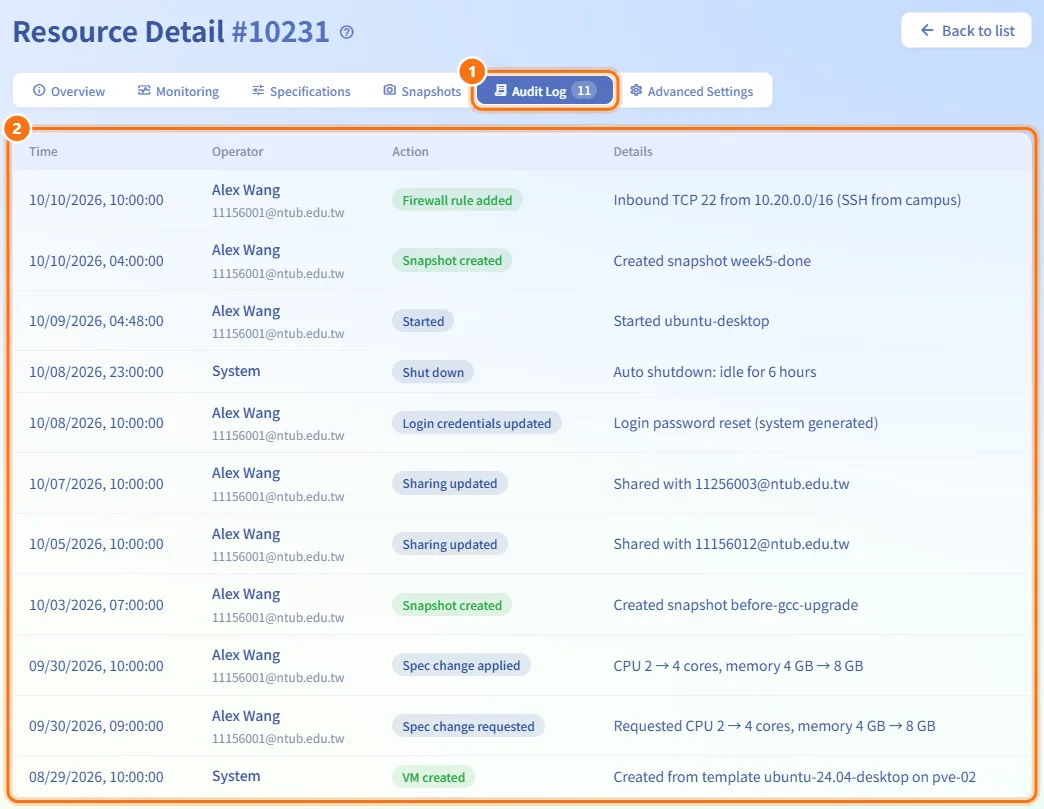Open the Advanced Settings tab
This screenshot has width=1044, height=809.
(x=692, y=91)
